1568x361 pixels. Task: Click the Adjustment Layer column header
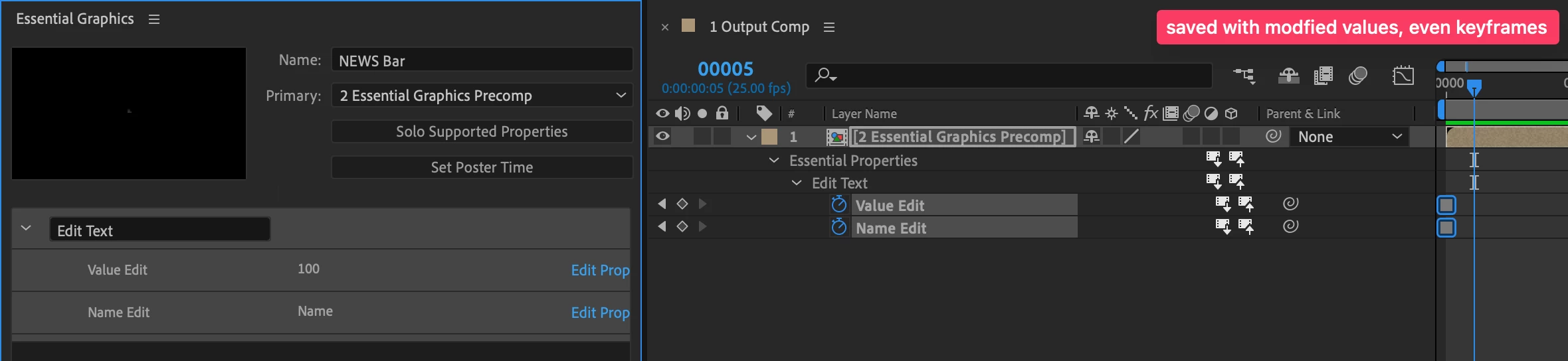[x=1211, y=113]
